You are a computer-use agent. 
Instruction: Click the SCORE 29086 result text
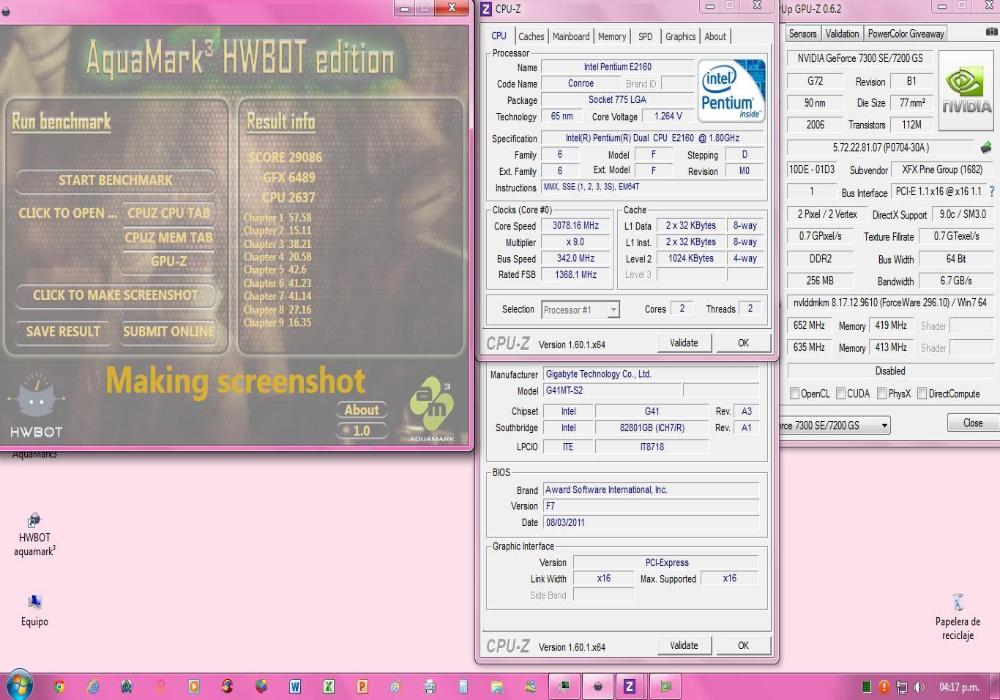[x=285, y=157]
